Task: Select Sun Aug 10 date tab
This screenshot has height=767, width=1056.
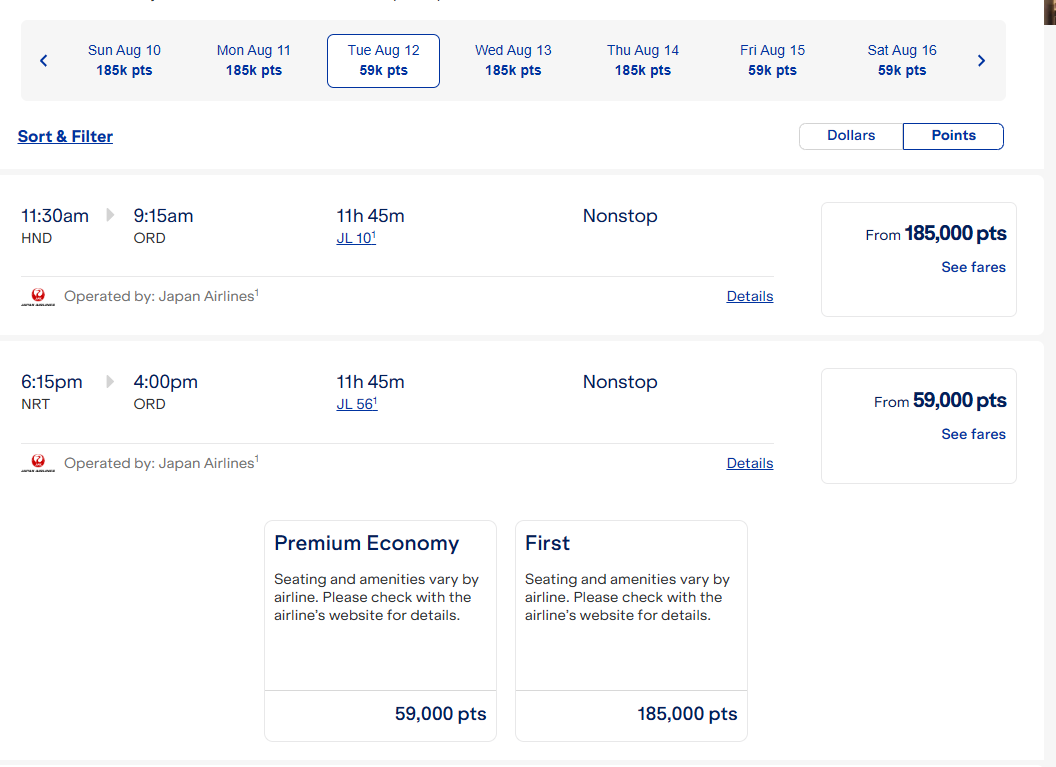Action: pyautogui.click(x=124, y=60)
